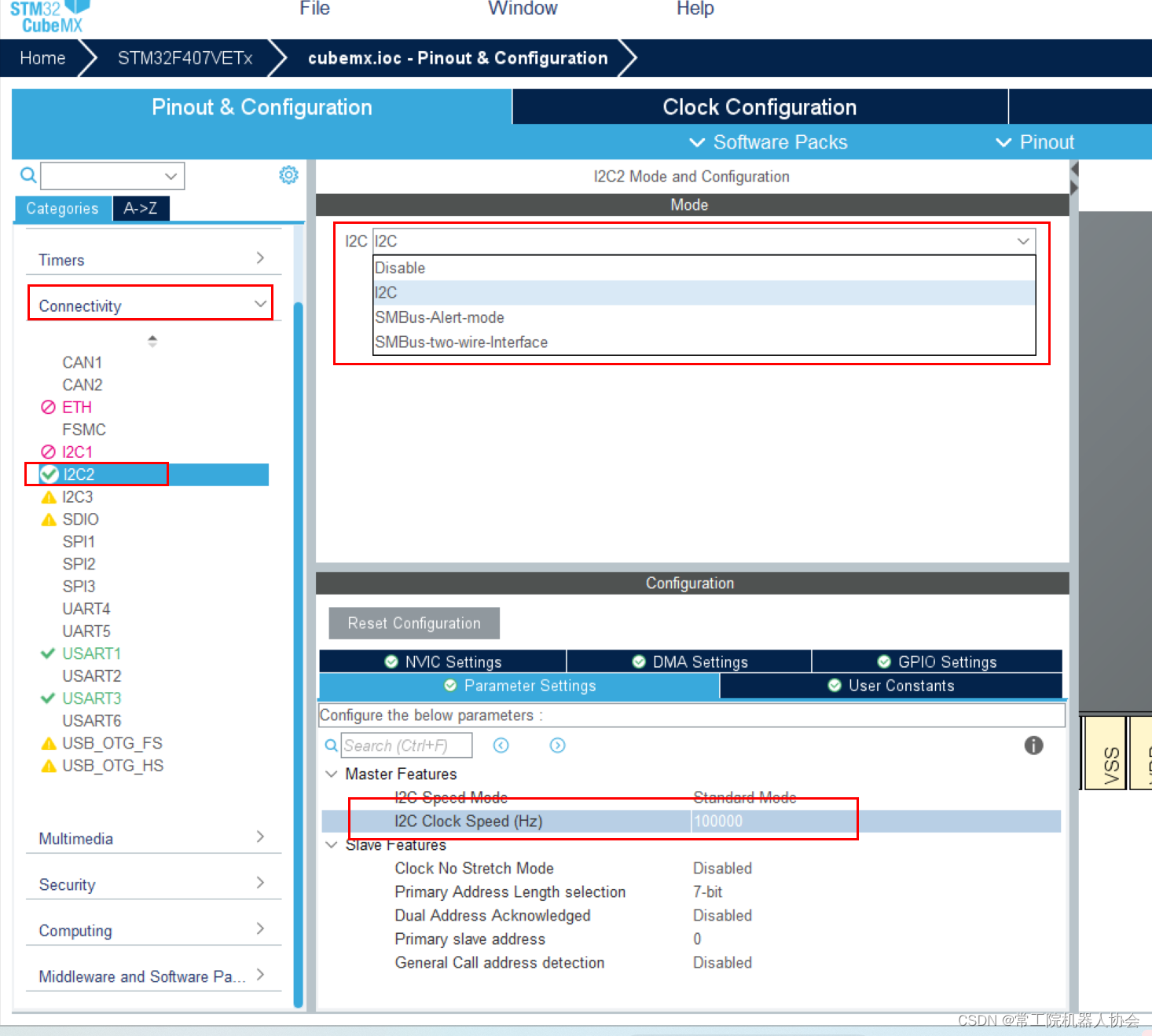
Task: Select the Parameter Settings tab
Action: [x=519, y=686]
